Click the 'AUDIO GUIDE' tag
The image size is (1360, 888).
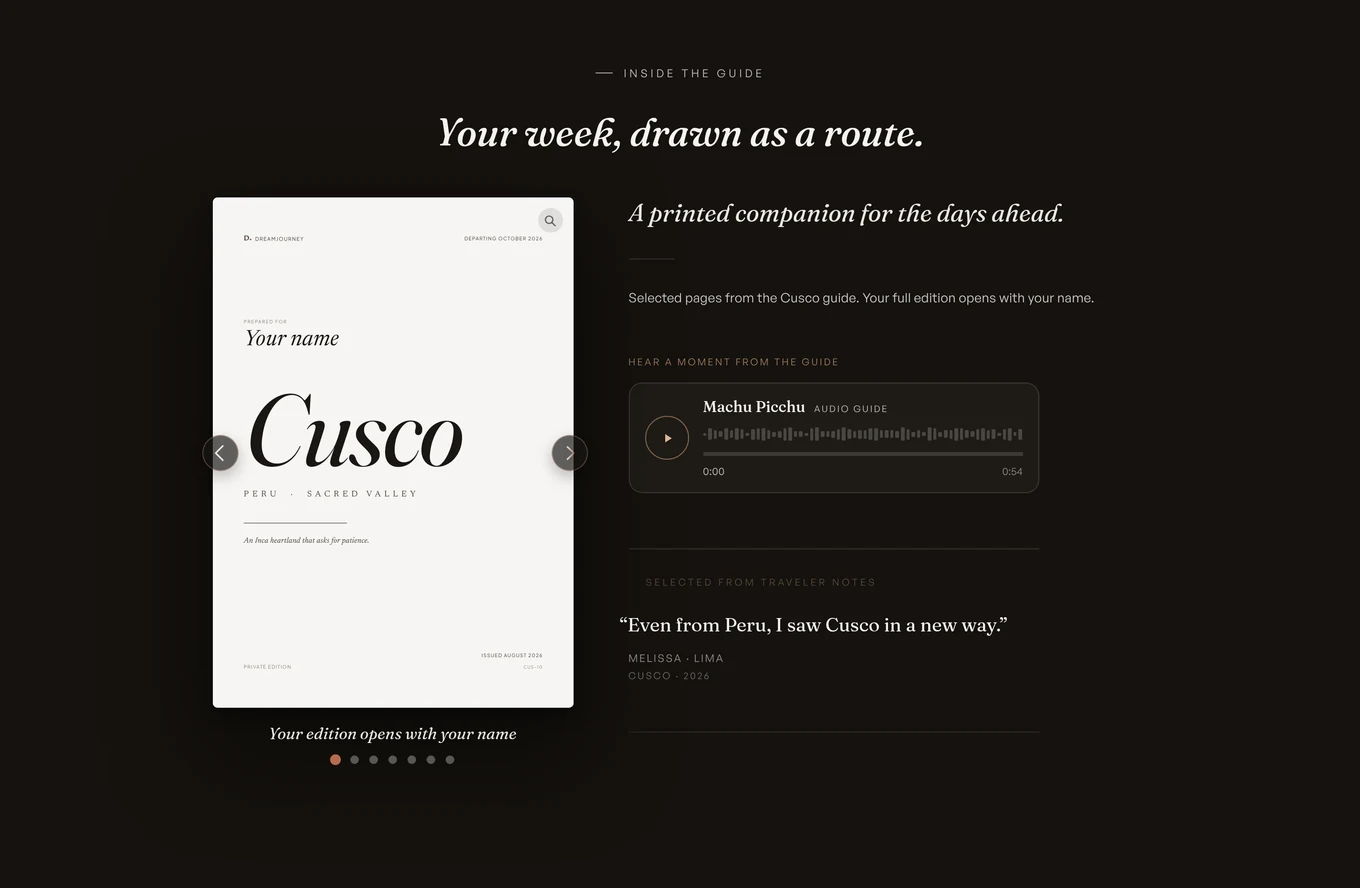click(851, 409)
